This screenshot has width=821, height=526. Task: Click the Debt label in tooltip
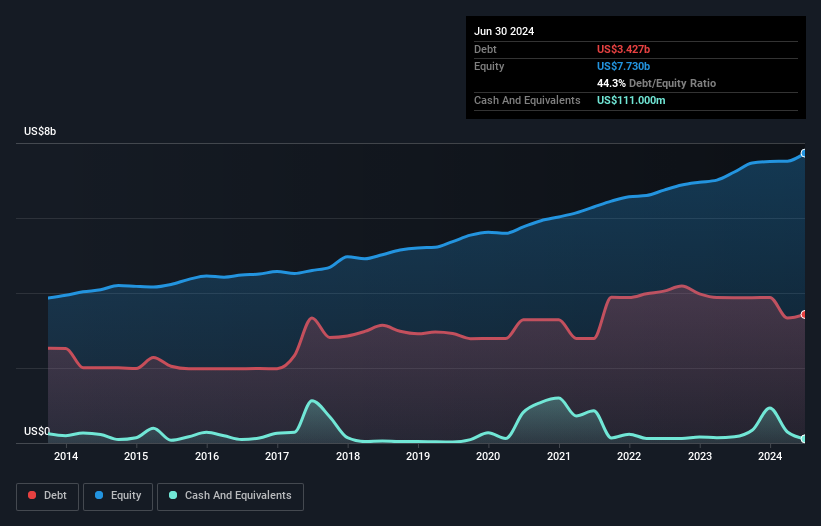[x=485, y=49]
